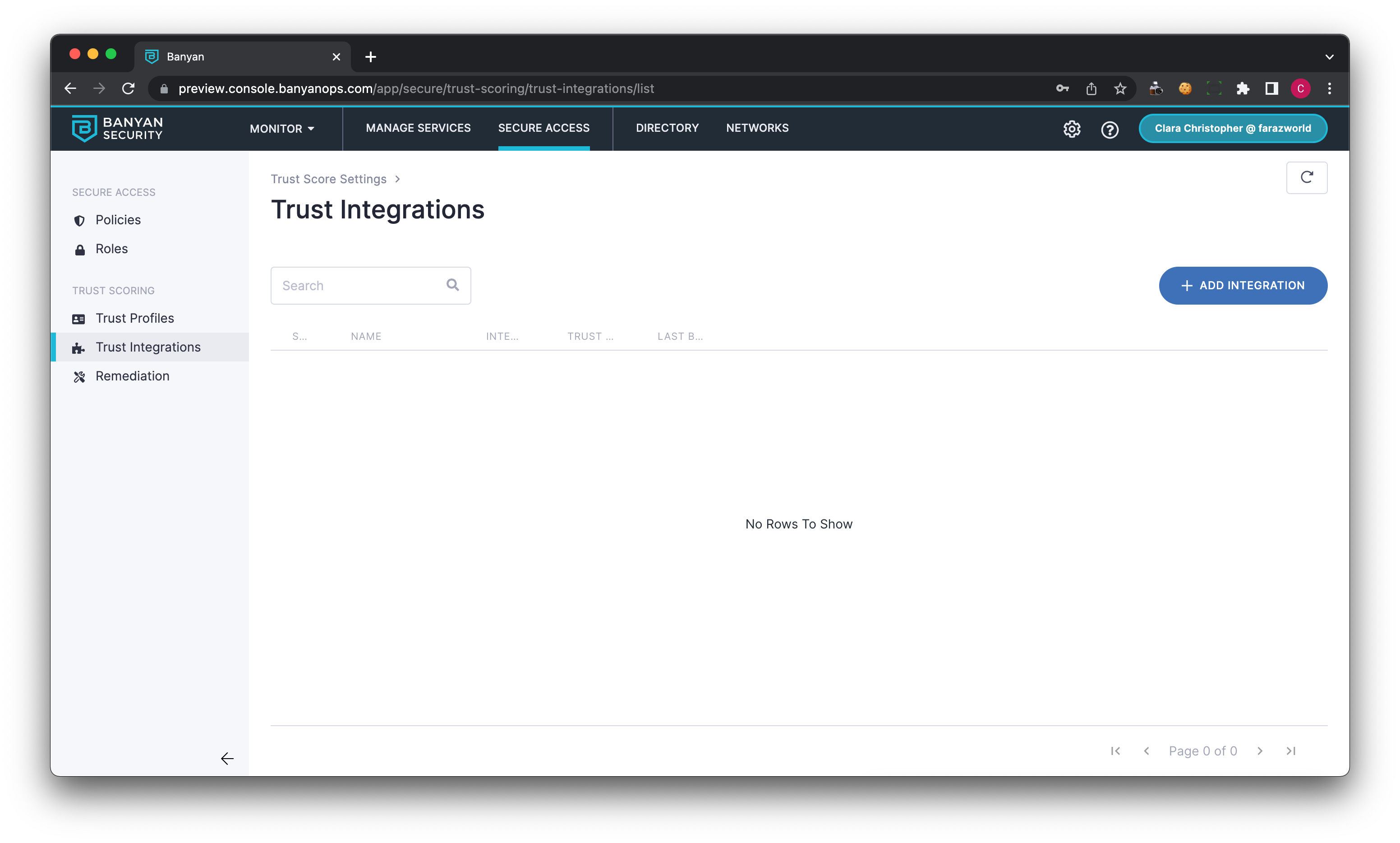Follow the Trust Score Settings breadcrumb
The image size is (1400, 843).
tap(328, 179)
